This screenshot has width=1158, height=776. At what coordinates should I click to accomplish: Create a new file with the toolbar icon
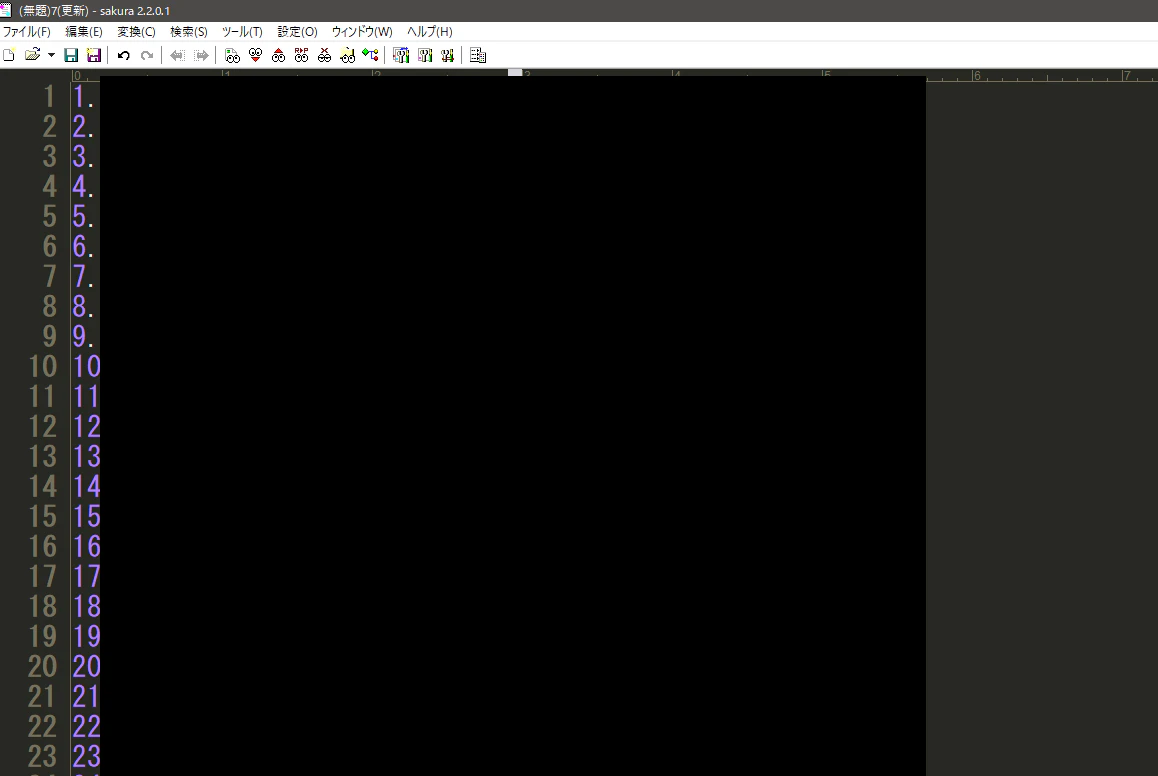10,55
